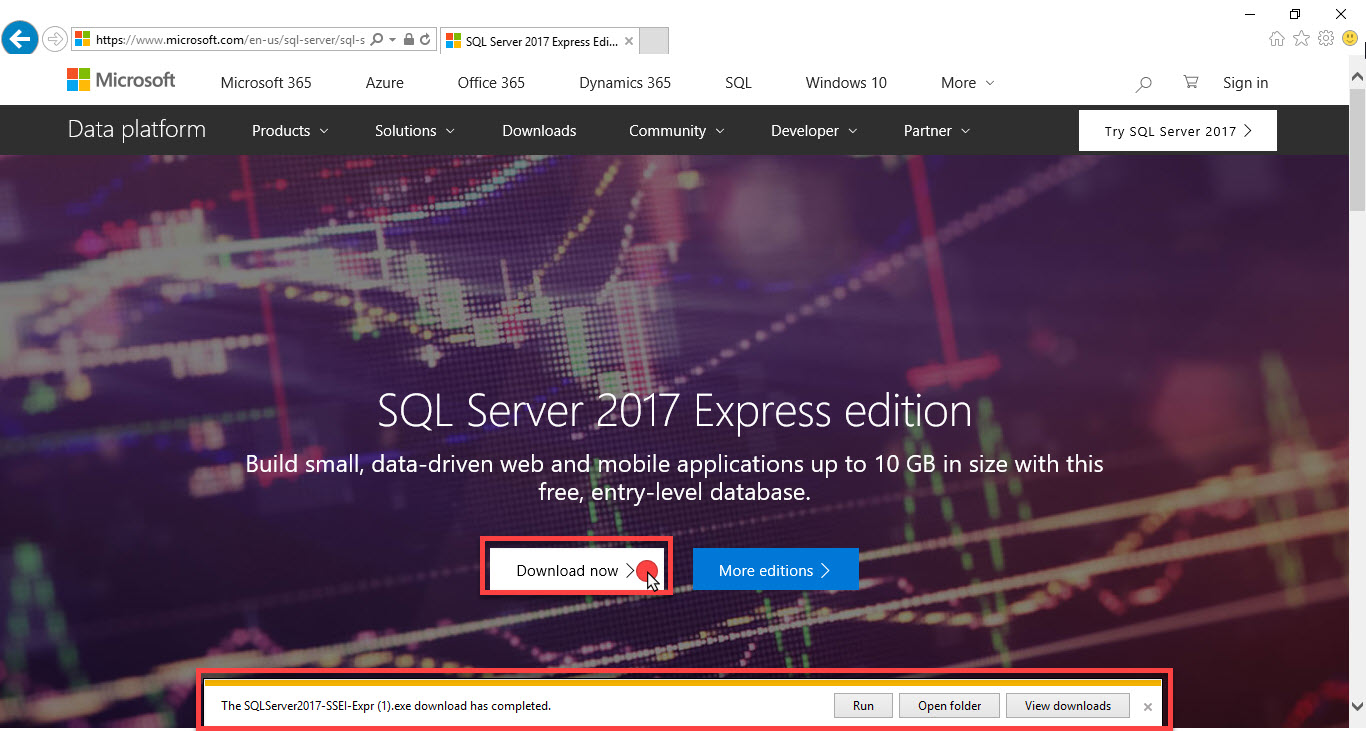Click the Download now button

(576, 568)
